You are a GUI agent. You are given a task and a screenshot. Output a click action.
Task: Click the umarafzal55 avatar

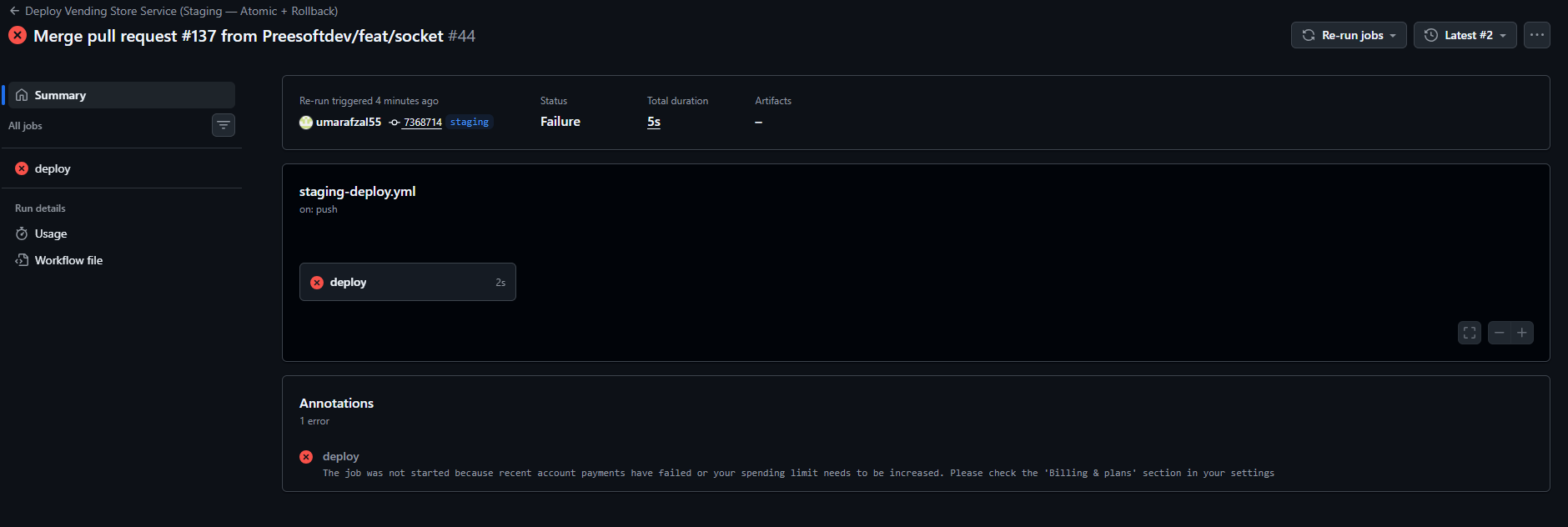tap(306, 123)
